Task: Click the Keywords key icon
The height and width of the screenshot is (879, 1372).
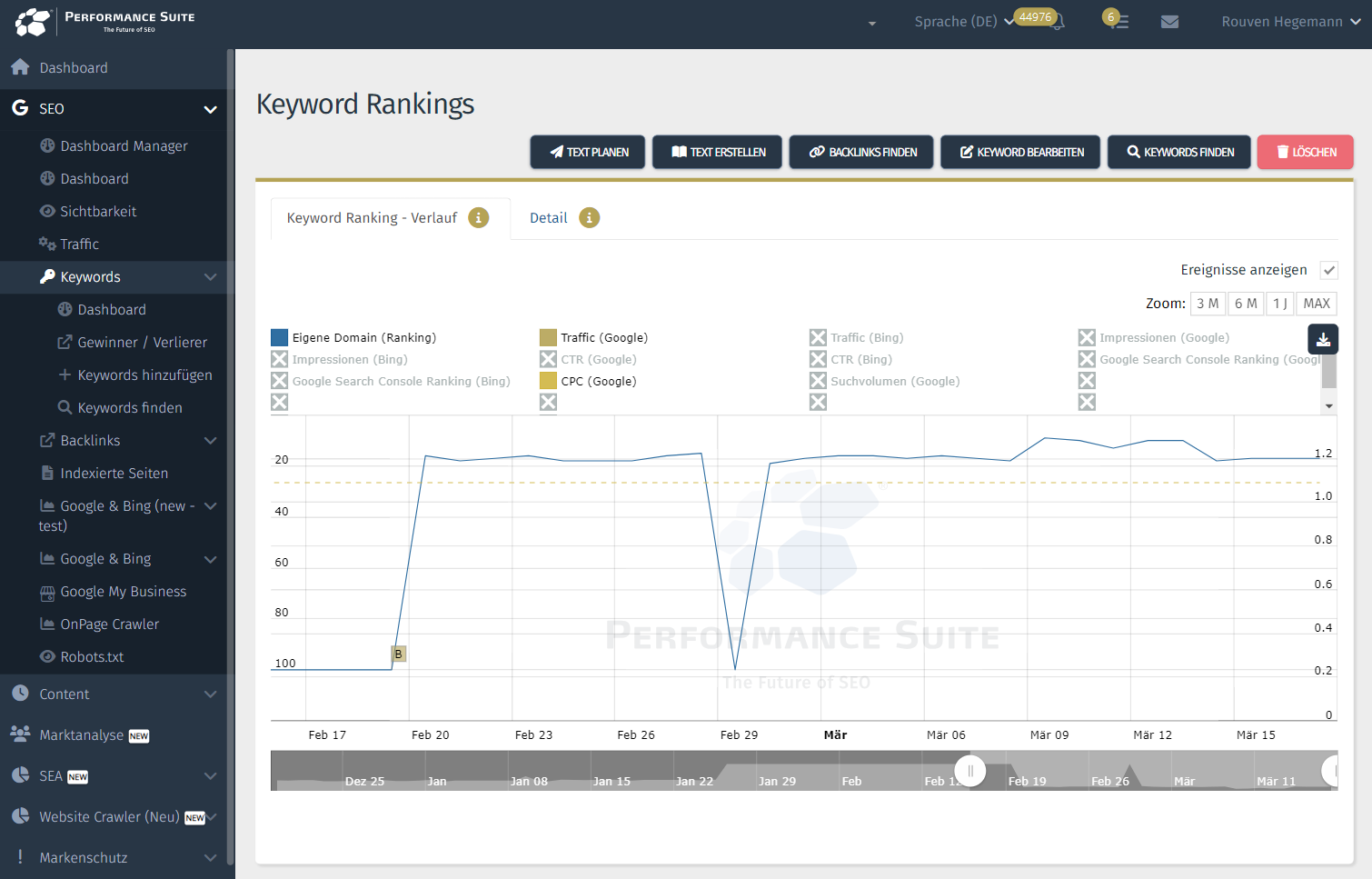Action: pyautogui.click(x=47, y=276)
